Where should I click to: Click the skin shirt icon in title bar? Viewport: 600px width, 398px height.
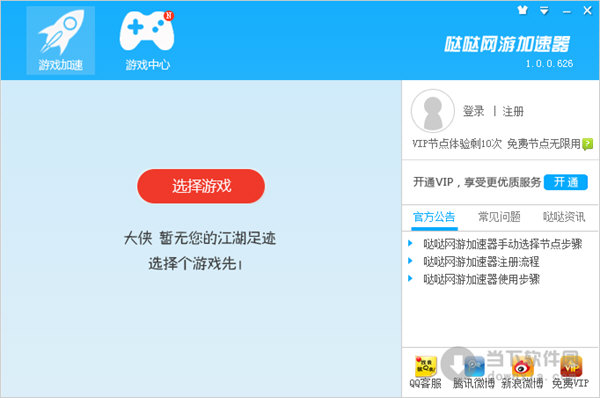click(522, 10)
